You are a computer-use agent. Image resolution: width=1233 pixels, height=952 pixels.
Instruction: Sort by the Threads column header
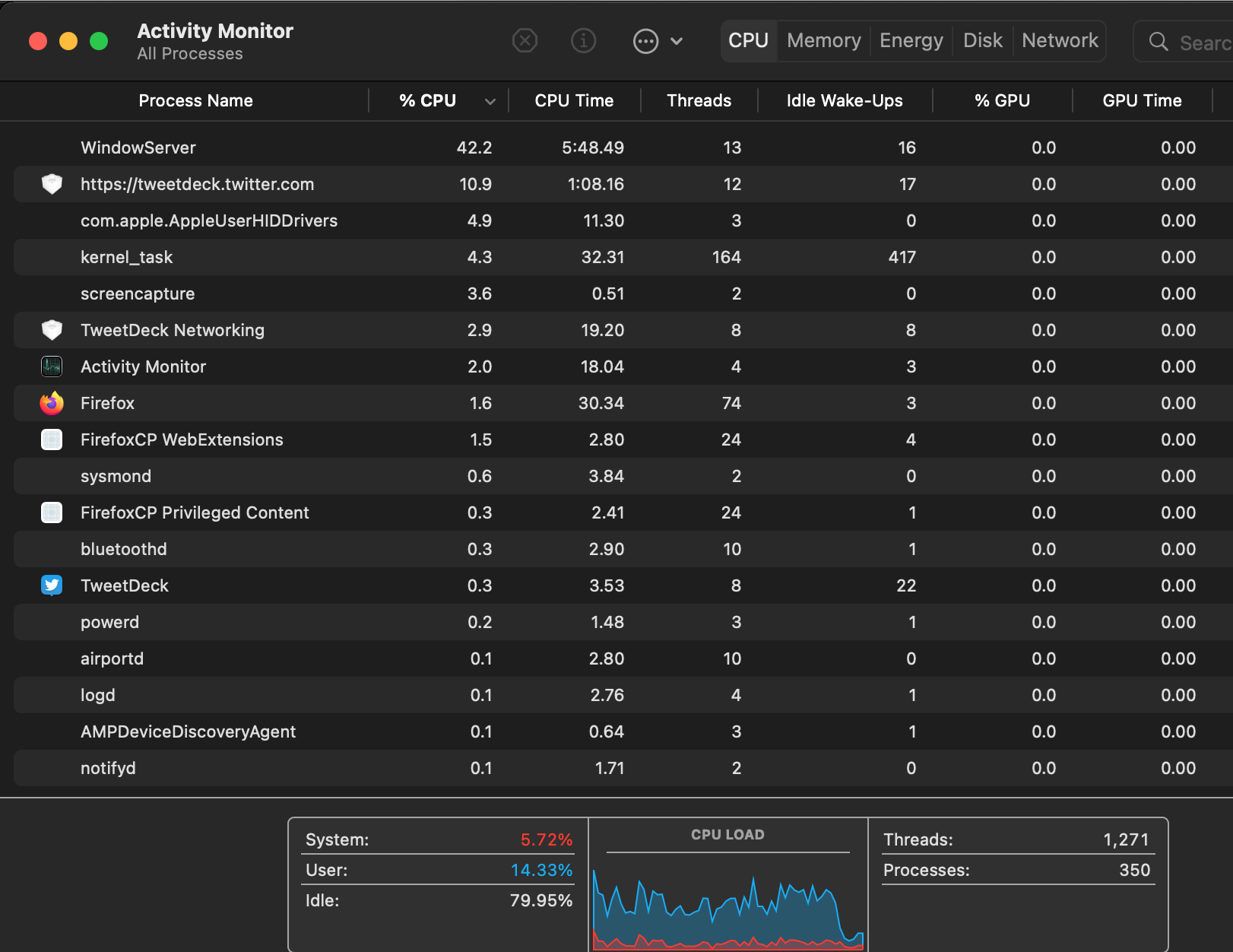click(699, 100)
